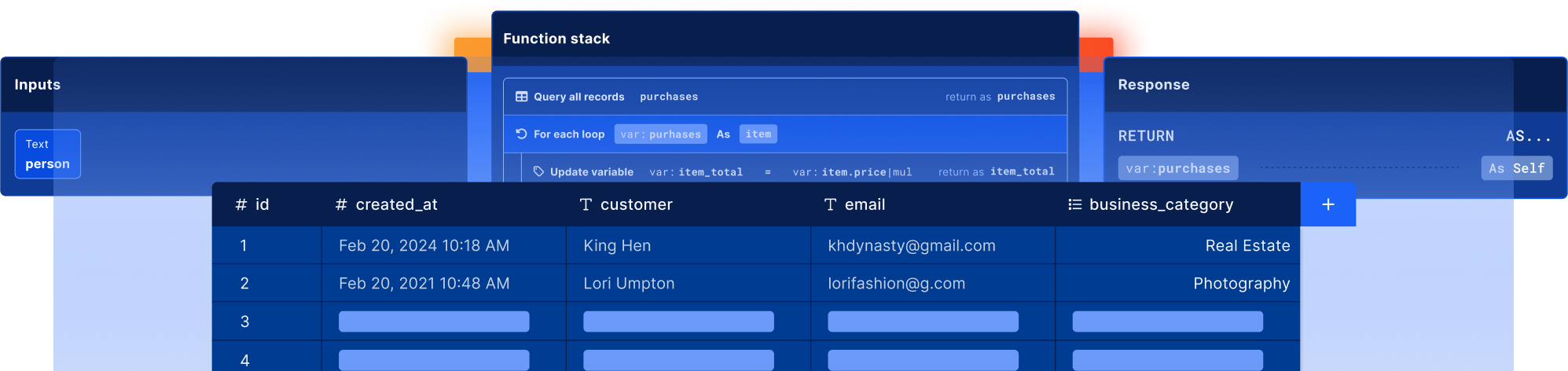Select the item tag in For each loop
Screen dimensions: 1568x371
coord(758,134)
